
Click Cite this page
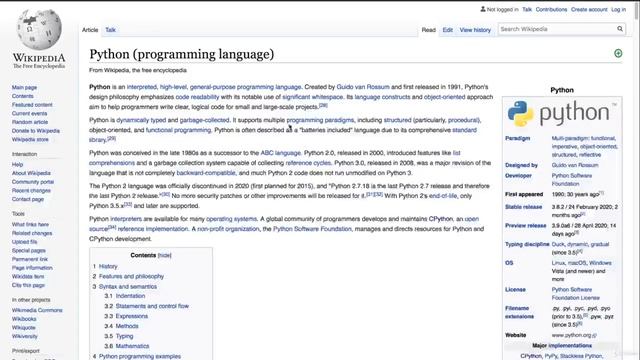coord(28,285)
